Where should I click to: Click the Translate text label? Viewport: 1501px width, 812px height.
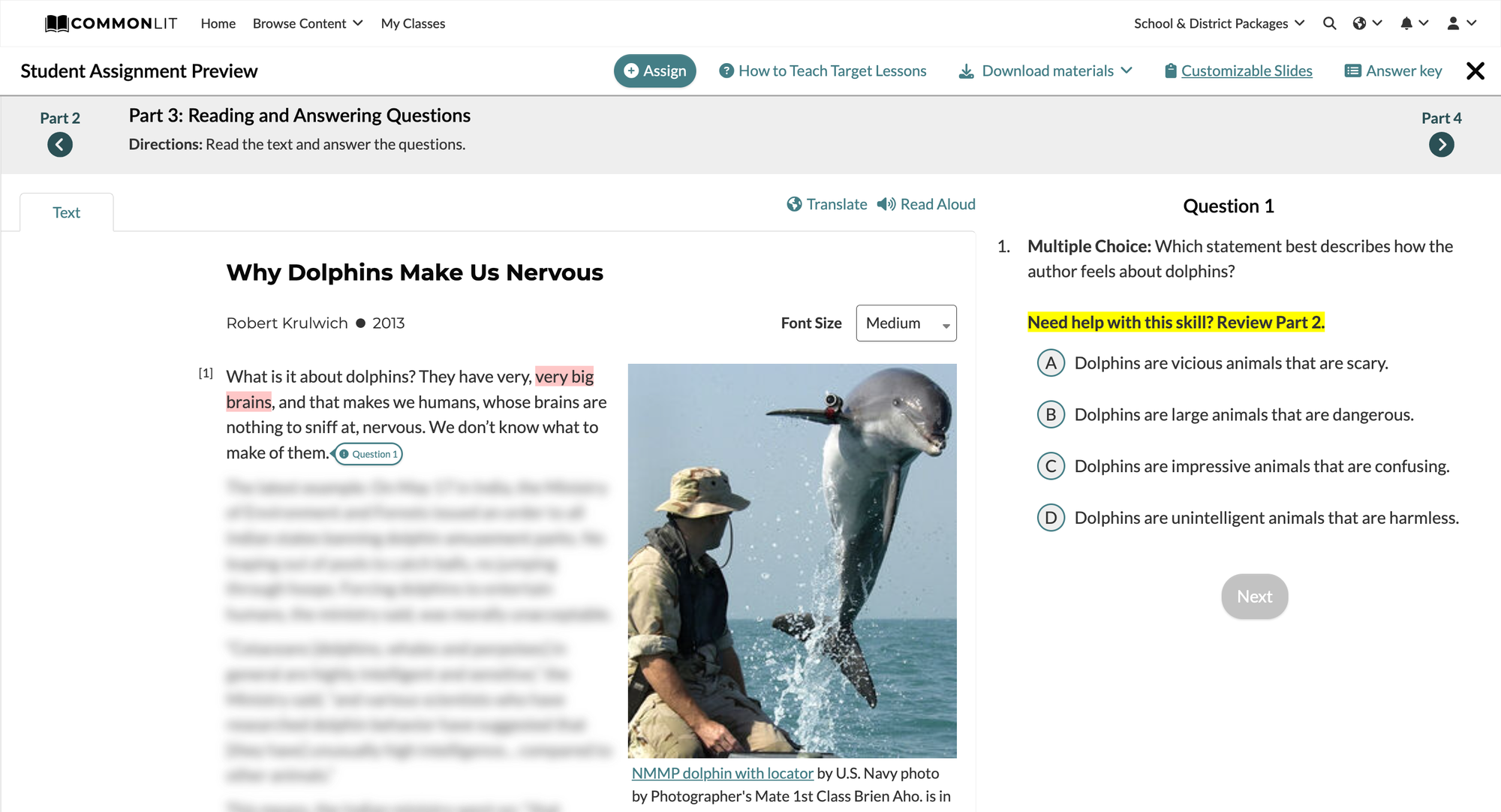pyautogui.click(x=837, y=204)
